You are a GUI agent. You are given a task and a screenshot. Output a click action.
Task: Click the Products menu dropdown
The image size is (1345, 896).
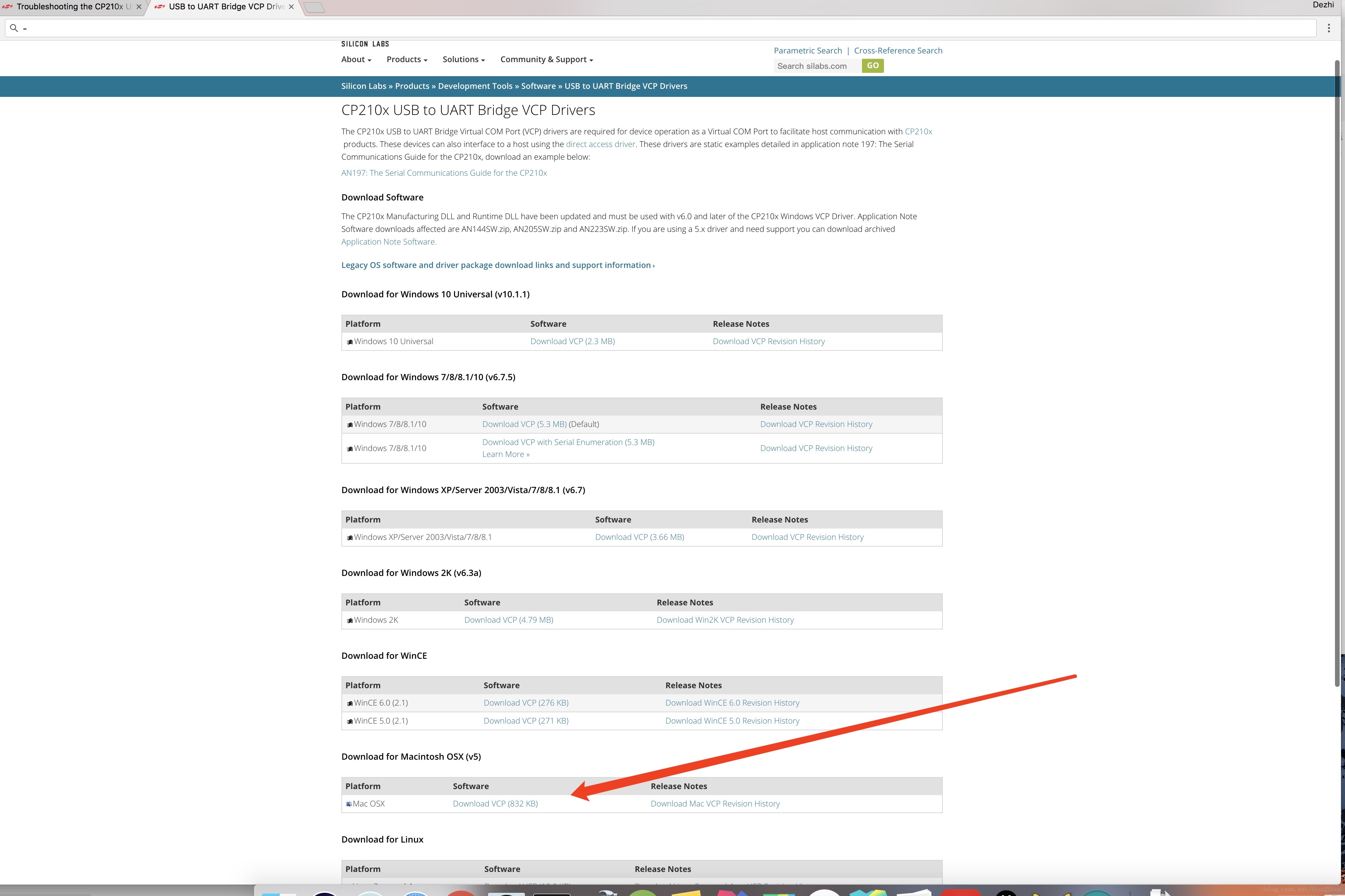tap(406, 59)
